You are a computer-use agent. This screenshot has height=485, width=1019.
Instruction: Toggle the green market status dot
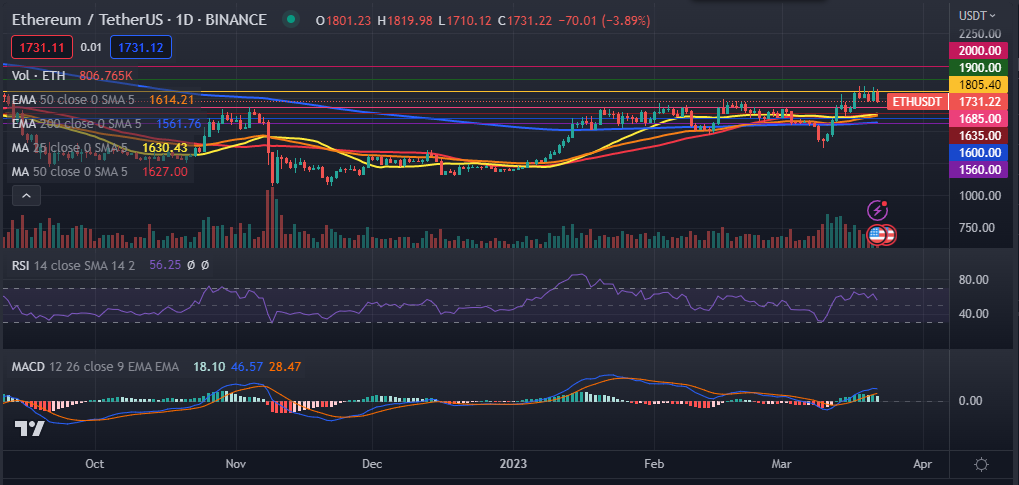[x=292, y=20]
